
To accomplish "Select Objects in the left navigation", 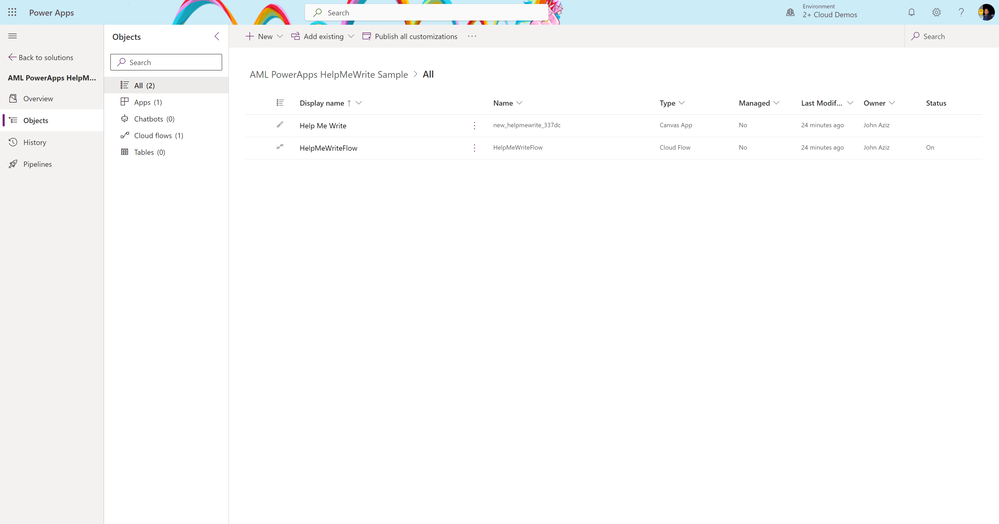I will pyautogui.click(x=52, y=120).
